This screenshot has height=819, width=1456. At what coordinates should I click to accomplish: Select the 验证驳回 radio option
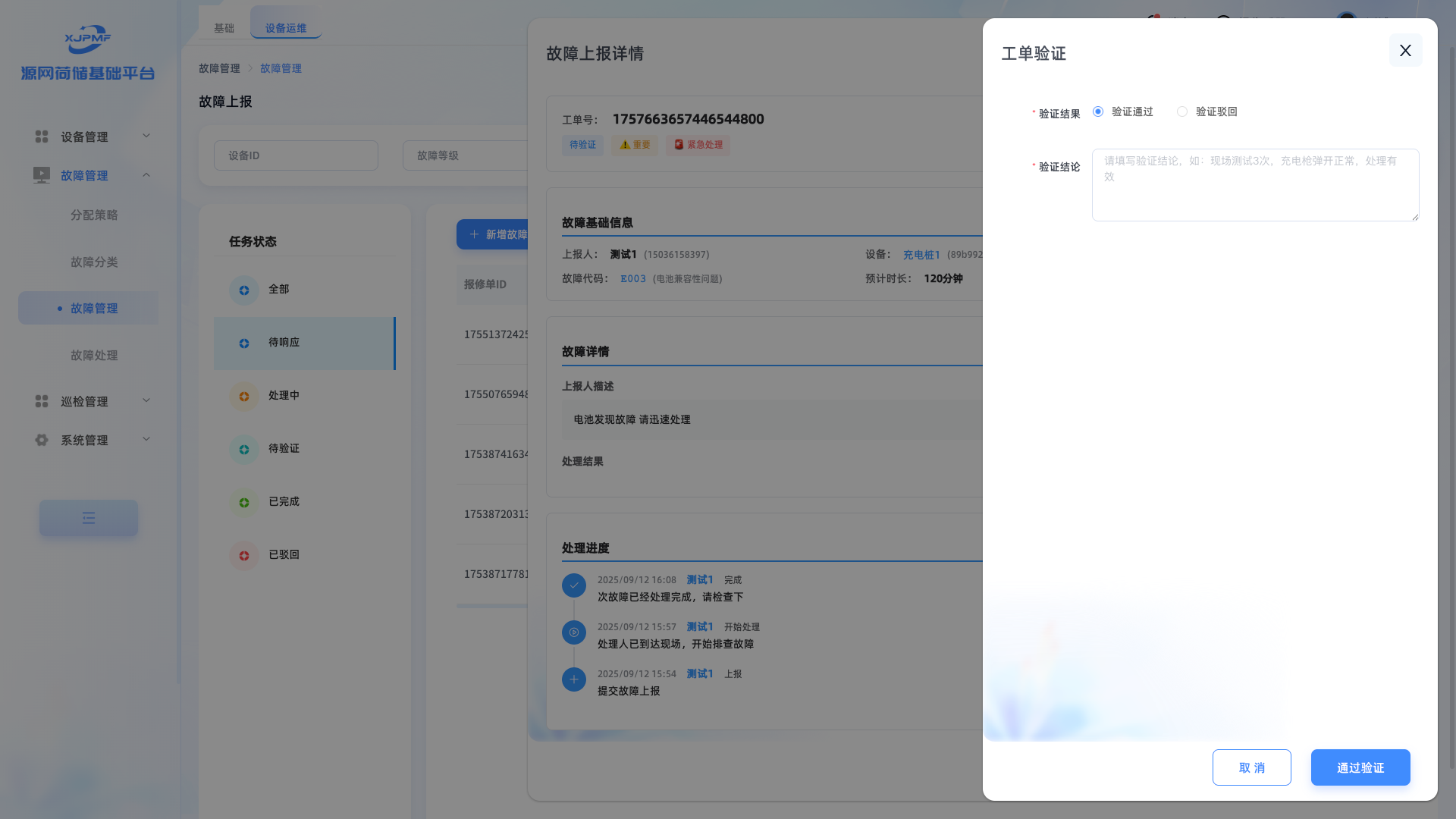click(x=1182, y=111)
